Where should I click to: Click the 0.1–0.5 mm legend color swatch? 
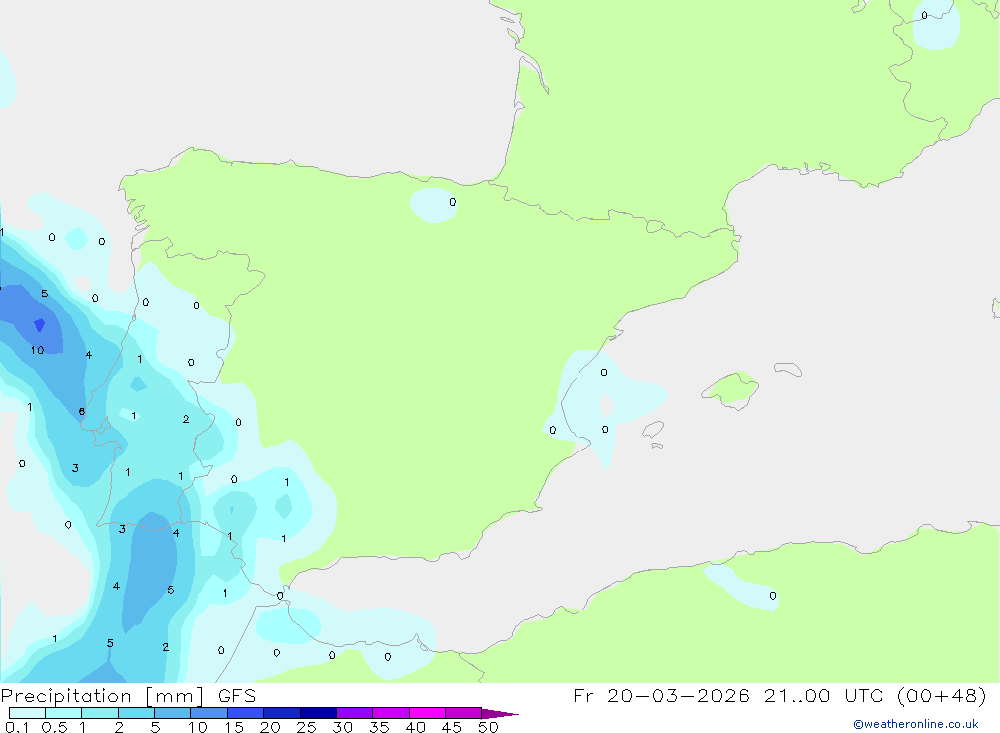pos(27,713)
